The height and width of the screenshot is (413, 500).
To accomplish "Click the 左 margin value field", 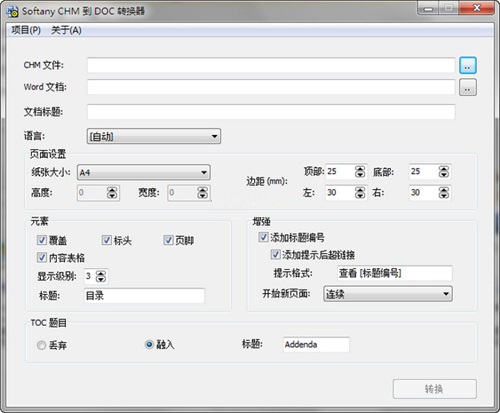I will pos(340,193).
